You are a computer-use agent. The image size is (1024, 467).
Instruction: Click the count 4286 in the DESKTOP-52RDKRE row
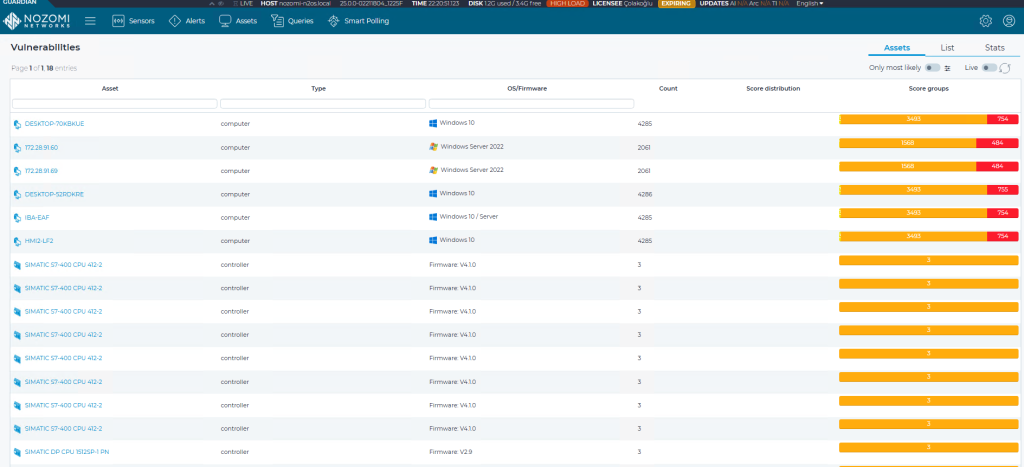tap(645, 195)
